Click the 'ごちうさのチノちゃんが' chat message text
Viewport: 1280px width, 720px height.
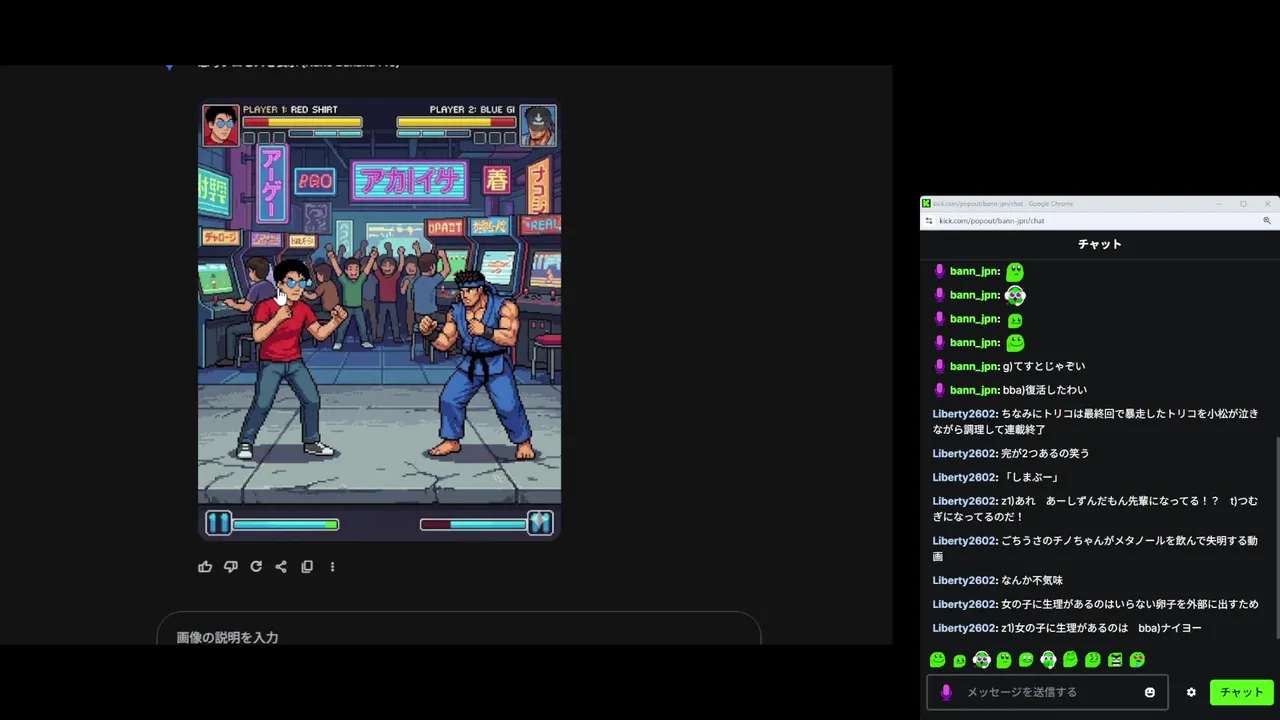tap(1095, 548)
